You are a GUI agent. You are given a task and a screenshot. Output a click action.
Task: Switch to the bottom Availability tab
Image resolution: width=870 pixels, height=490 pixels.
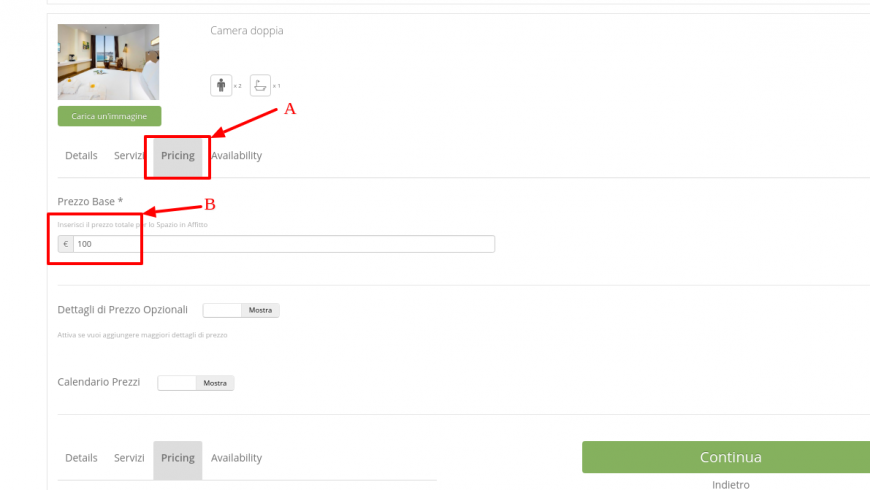point(236,458)
